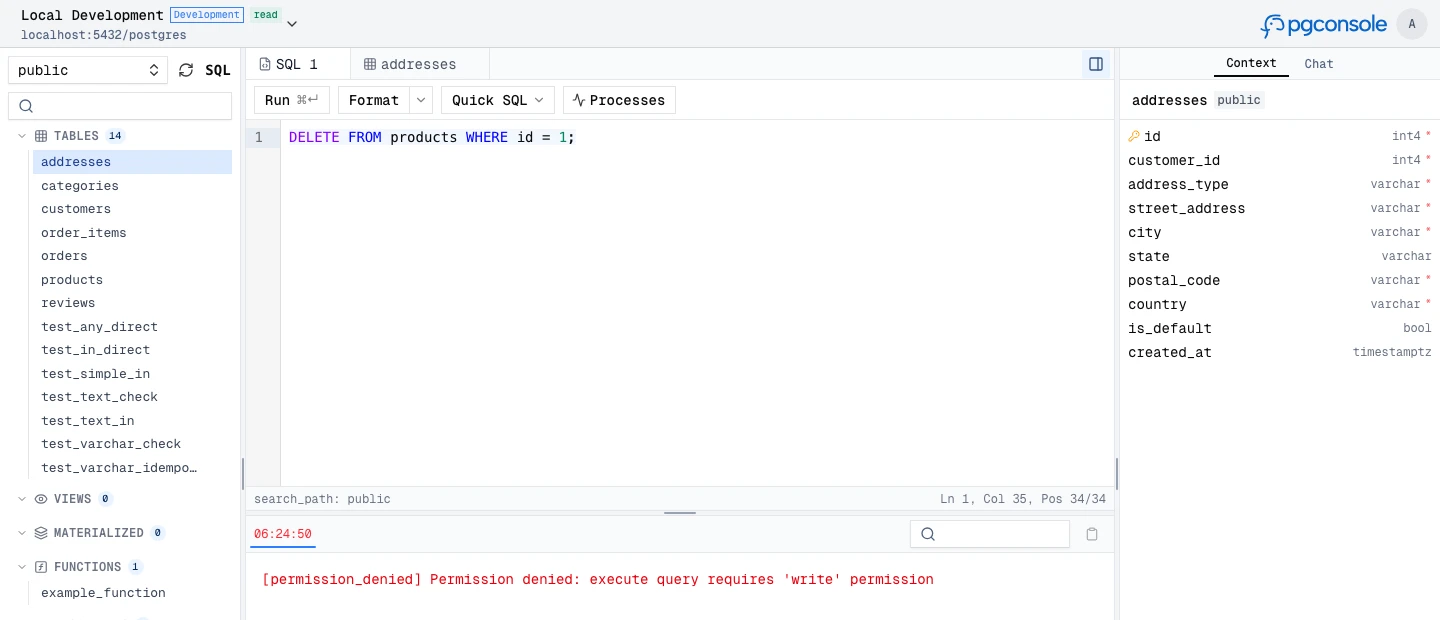Click the results search field
1440x620 pixels.
(x=990, y=534)
